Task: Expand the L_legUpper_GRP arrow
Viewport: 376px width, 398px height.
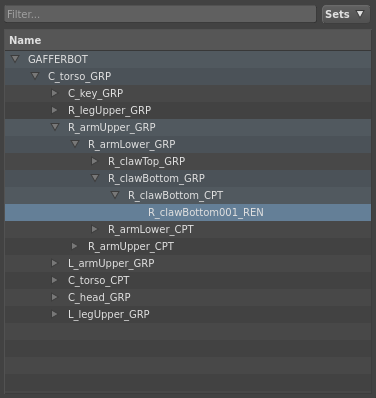Action: click(x=54, y=314)
